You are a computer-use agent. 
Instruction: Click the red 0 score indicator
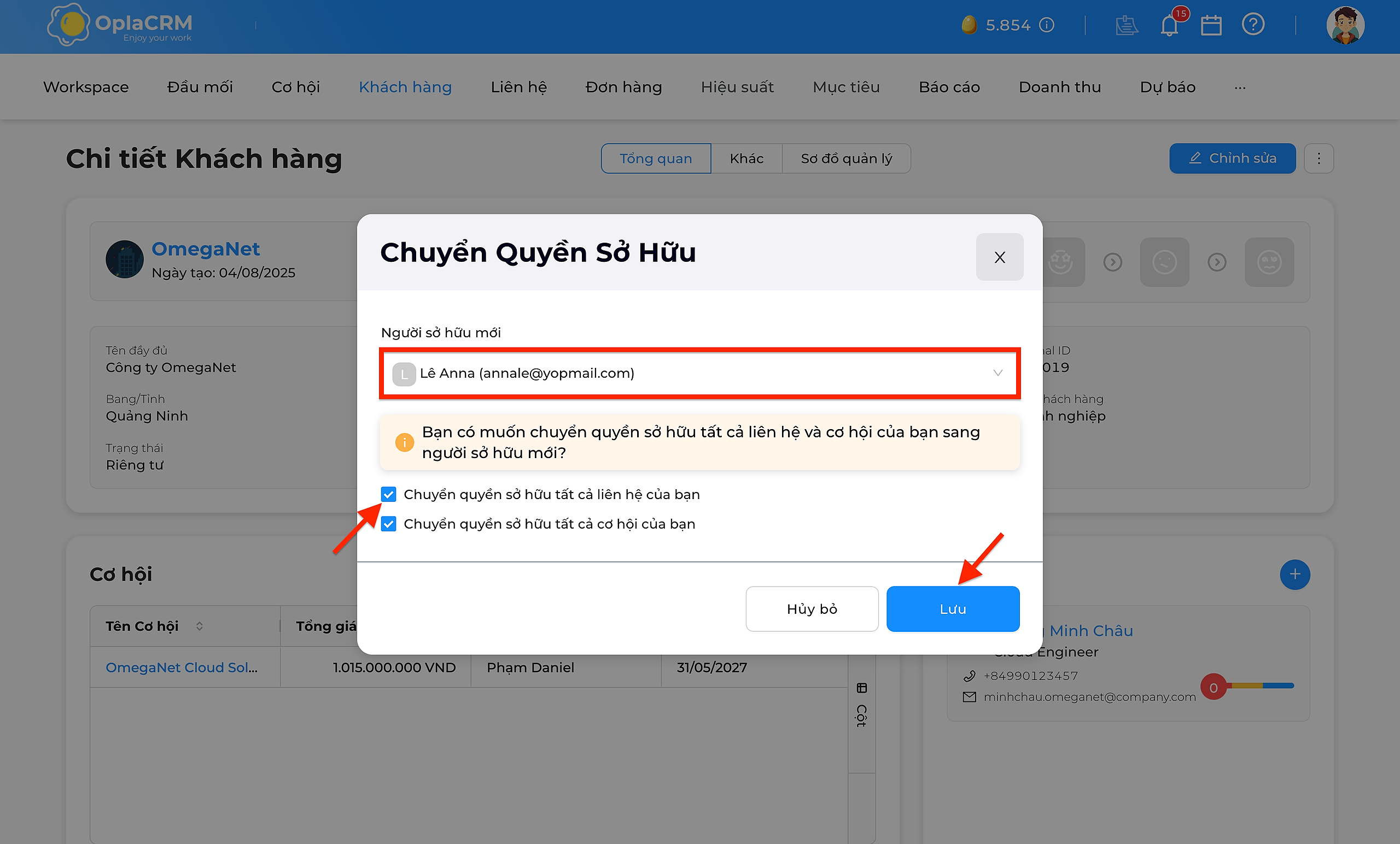click(1214, 687)
